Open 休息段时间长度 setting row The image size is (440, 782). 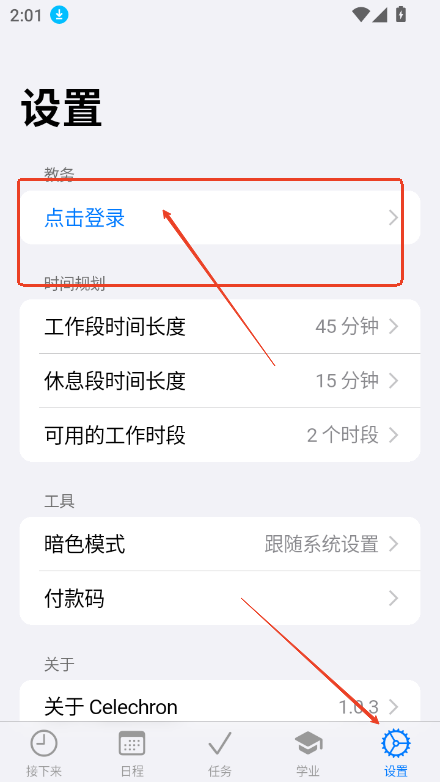click(220, 381)
